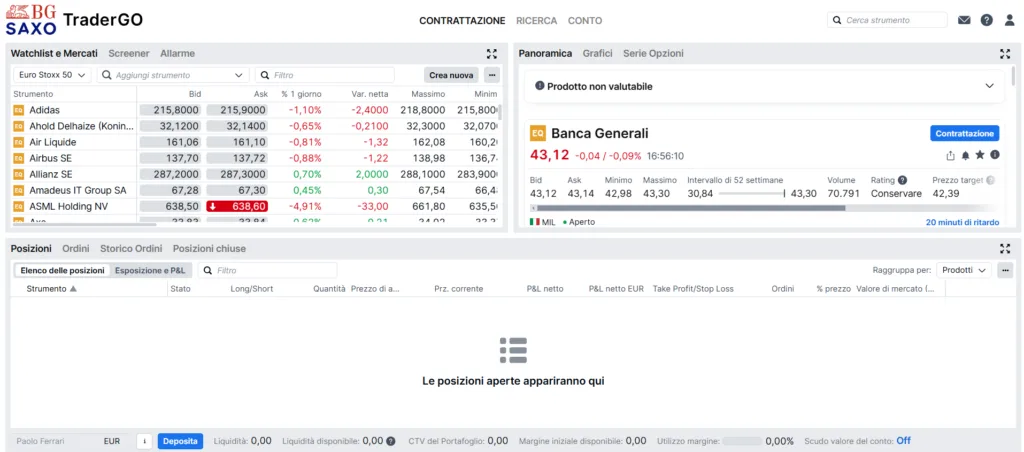This screenshot has height=452, width=1024.
Task: Open the messages envelope icon
Action: [x=964, y=20]
